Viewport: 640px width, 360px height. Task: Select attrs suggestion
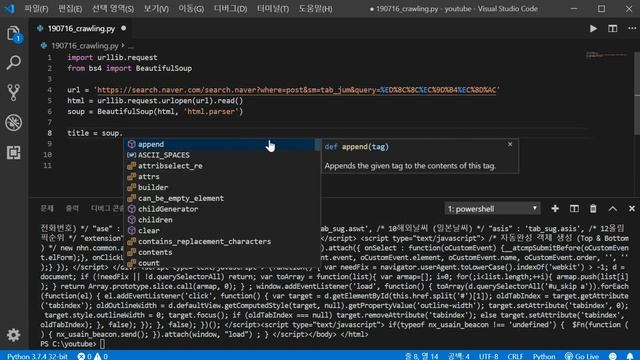[220, 177]
